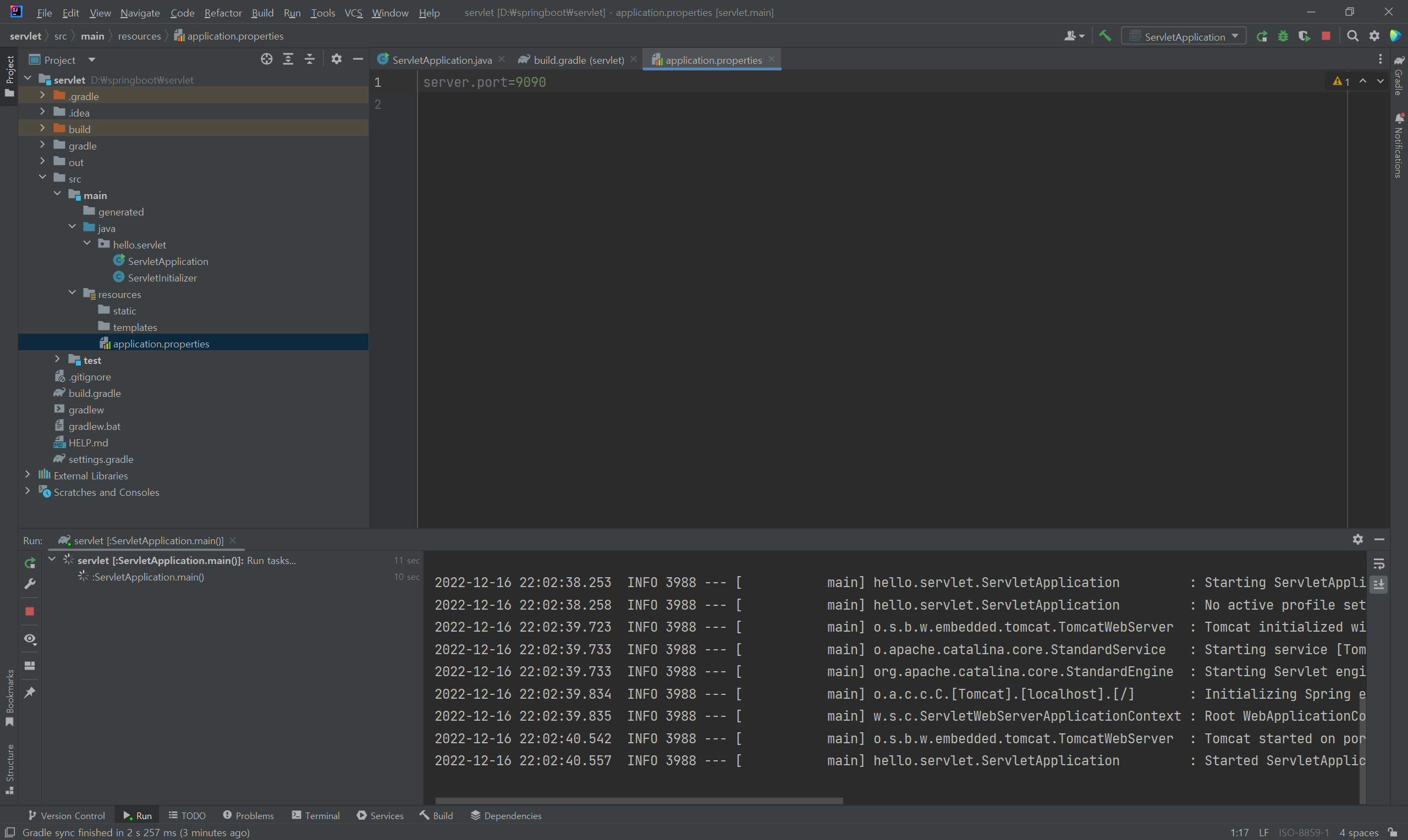Click the Search Everywhere magnifier icon
1408x840 pixels.
pos(1352,36)
